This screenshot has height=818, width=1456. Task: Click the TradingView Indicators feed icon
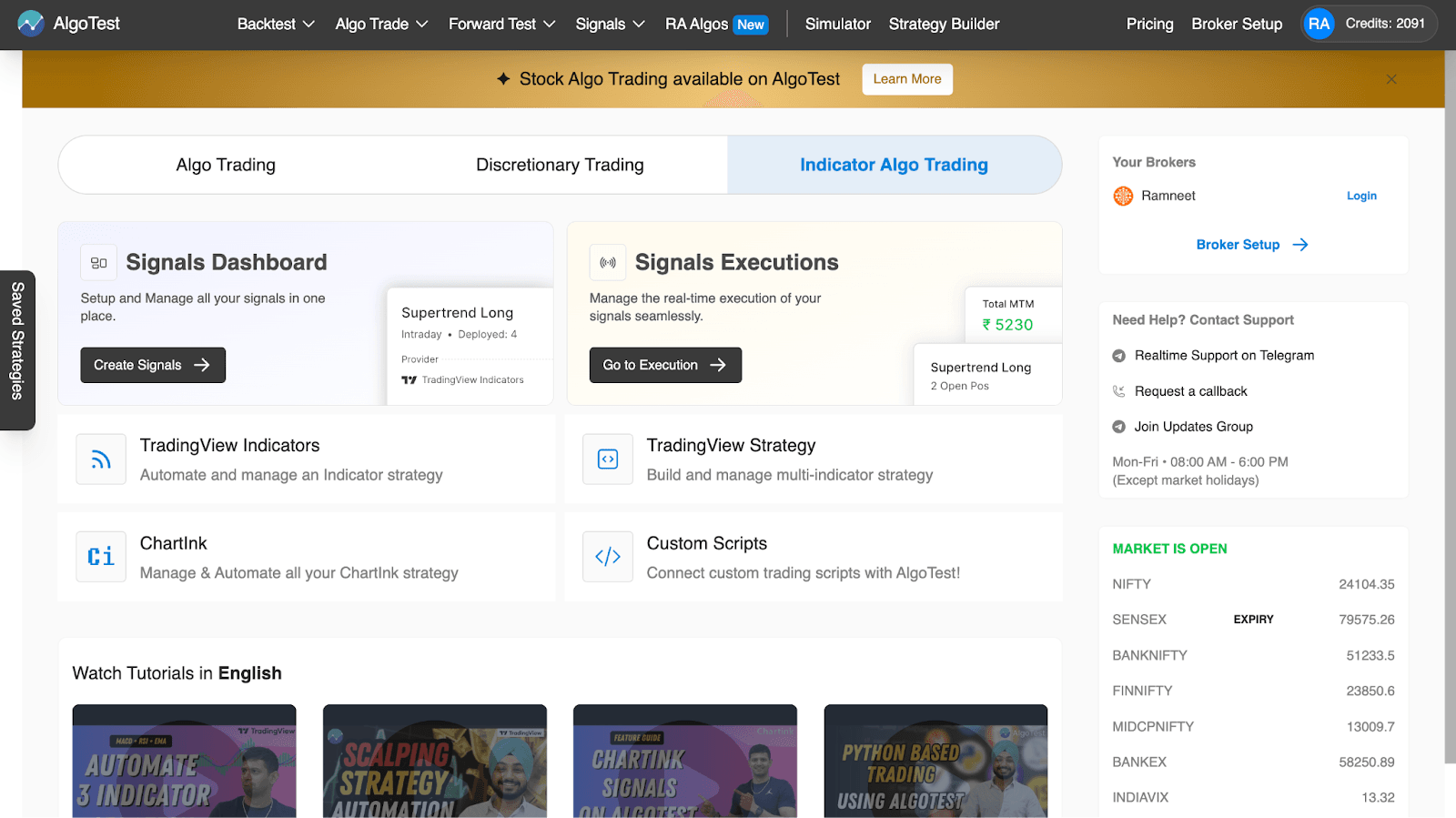[101, 459]
